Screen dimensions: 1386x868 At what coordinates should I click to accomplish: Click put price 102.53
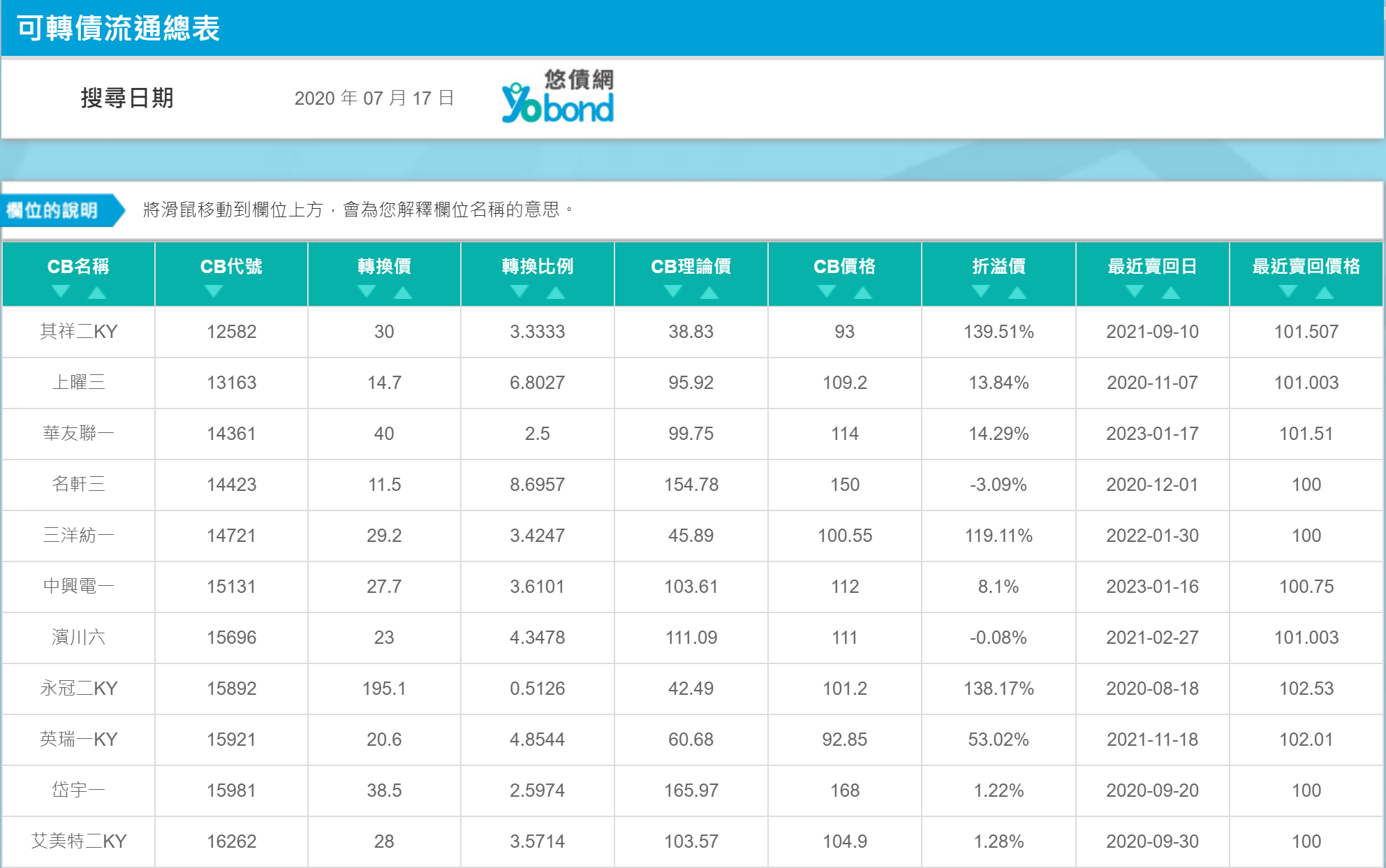pos(1306,689)
